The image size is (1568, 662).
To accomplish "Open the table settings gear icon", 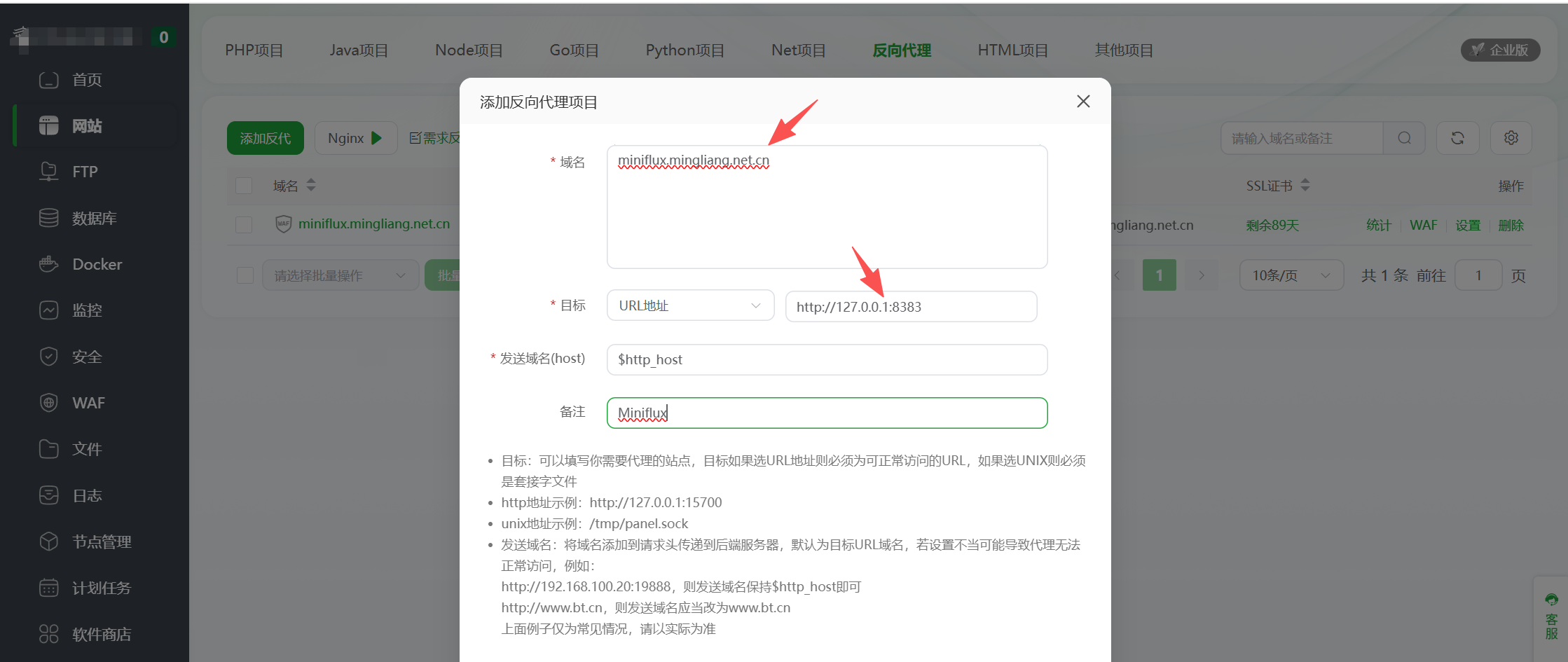I will 1511,138.
